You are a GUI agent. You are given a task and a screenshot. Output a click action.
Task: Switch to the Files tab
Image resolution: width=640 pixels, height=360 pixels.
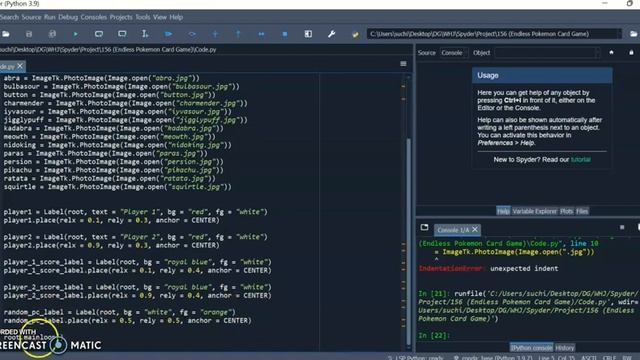(582, 211)
